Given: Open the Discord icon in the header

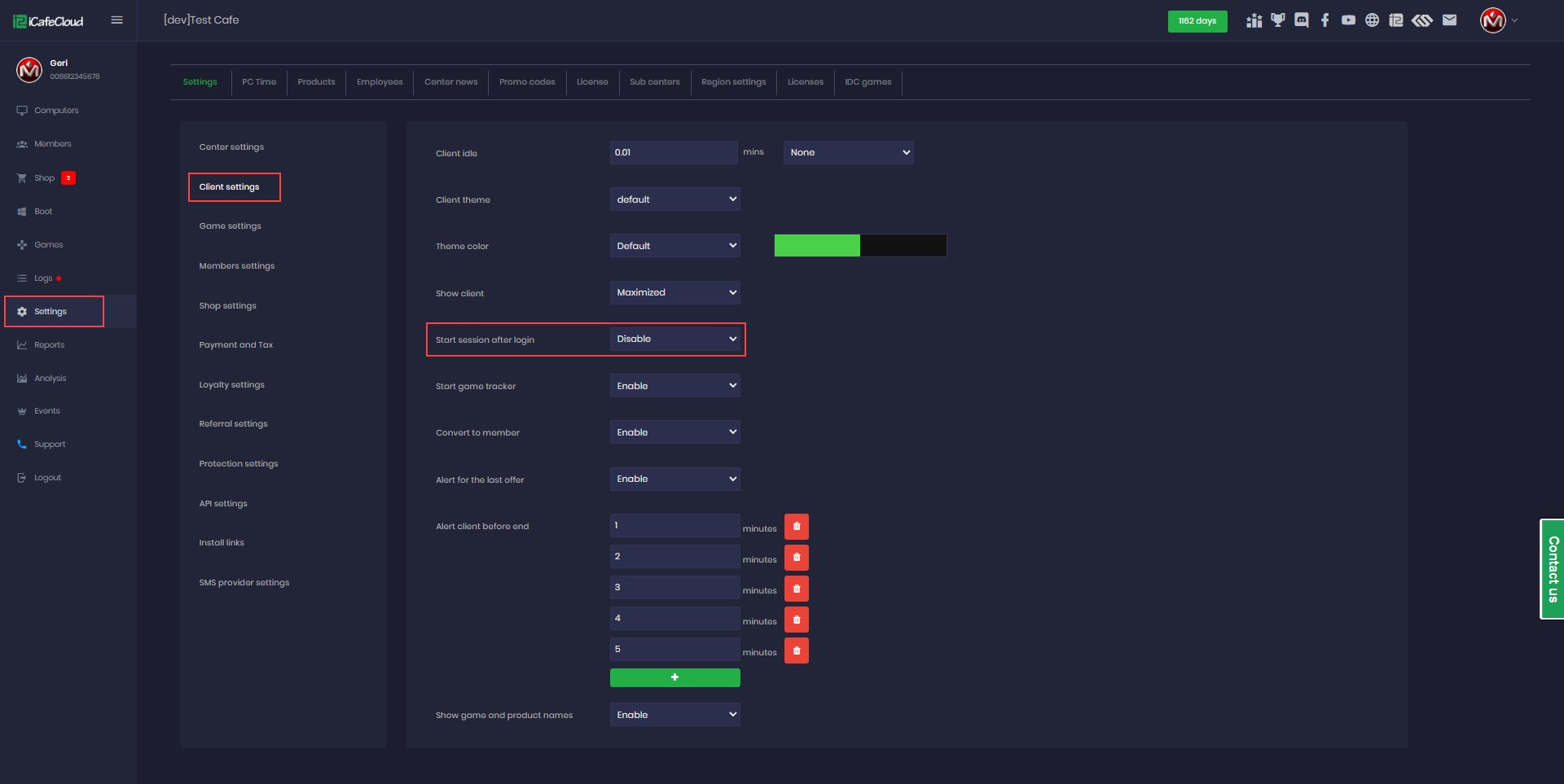Looking at the screenshot, I should click(1302, 20).
